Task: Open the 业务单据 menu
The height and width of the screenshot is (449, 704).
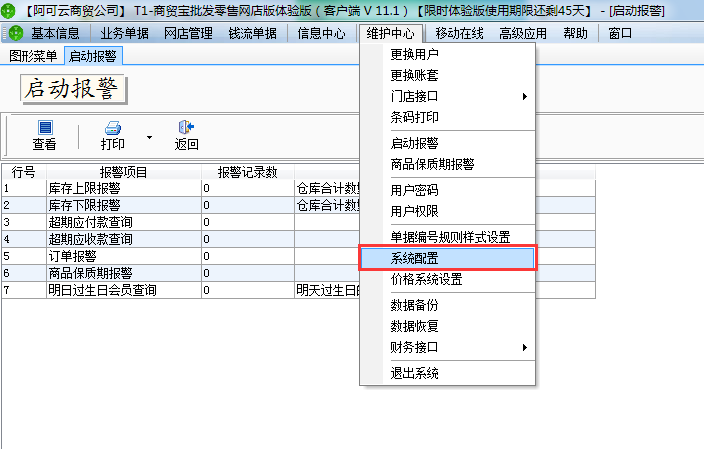Action: click(x=124, y=33)
